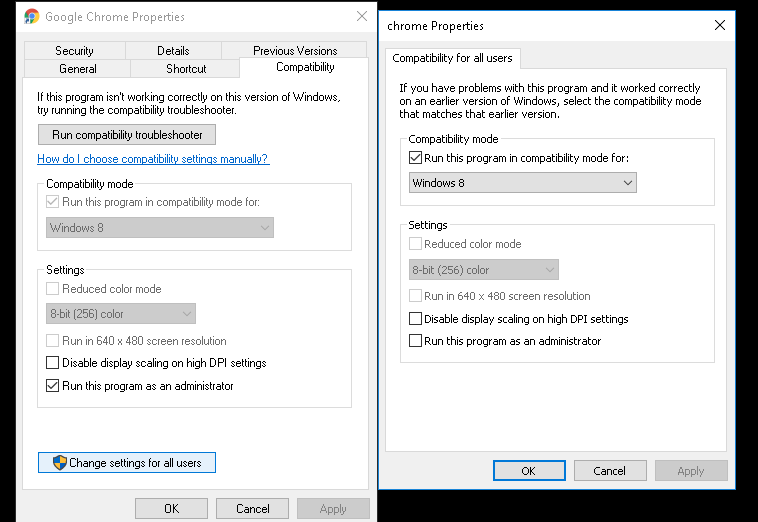Open 8-bit (256) color dropdown in Google Chrome Properties

(x=120, y=314)
